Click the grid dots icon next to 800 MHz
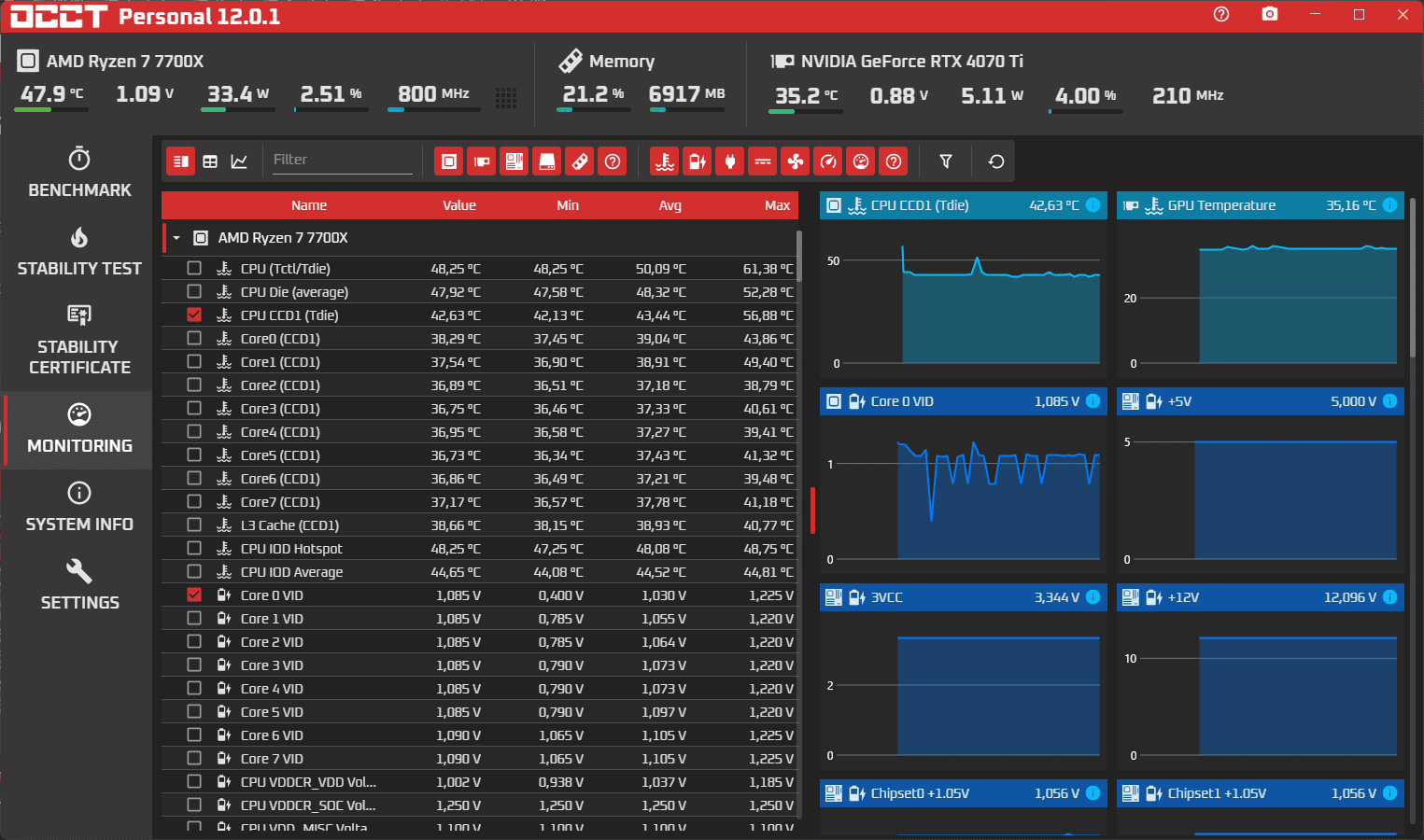 click(506, 98)
